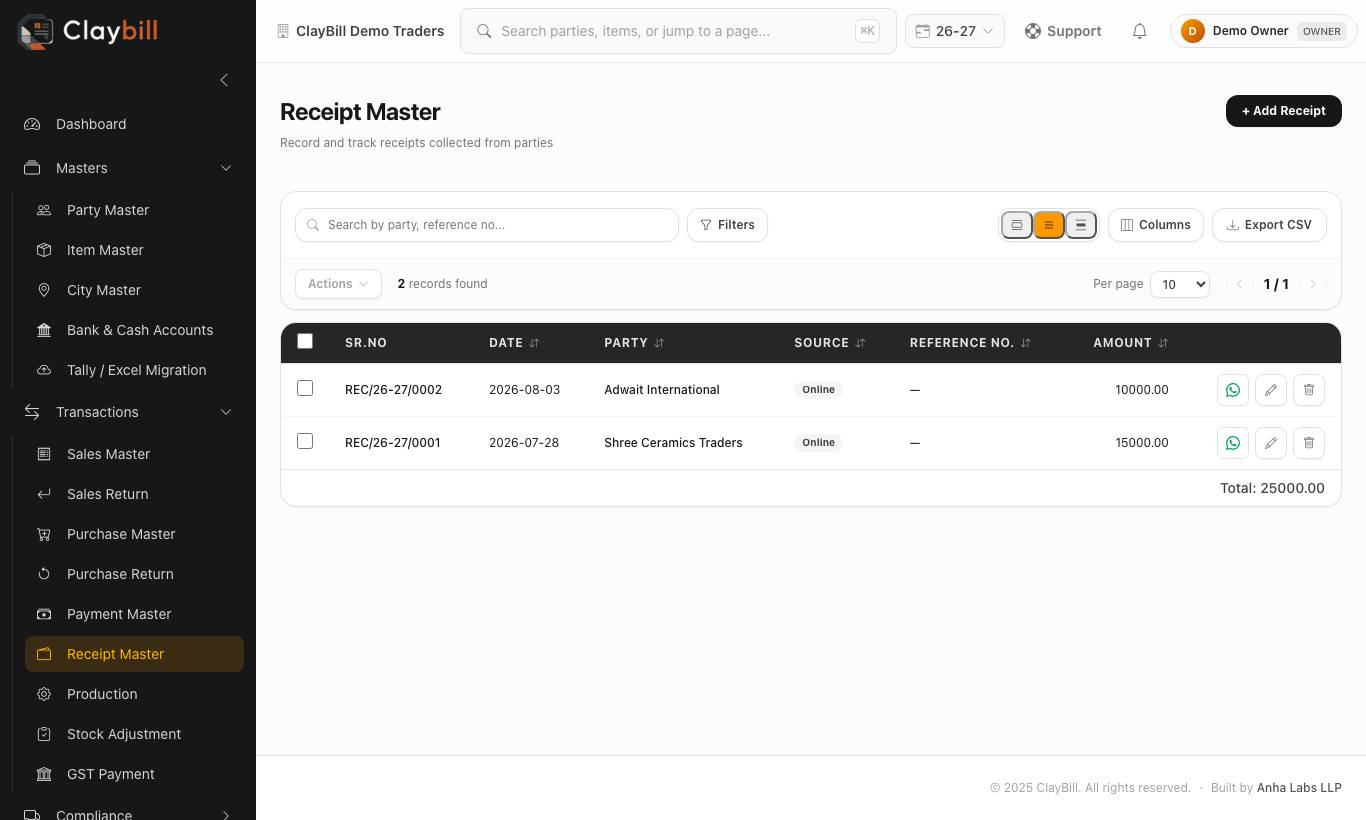Viewport: 1366px width, 820px height.
Task: Open the Actions dropdown
Action: [x=338, y=284]
